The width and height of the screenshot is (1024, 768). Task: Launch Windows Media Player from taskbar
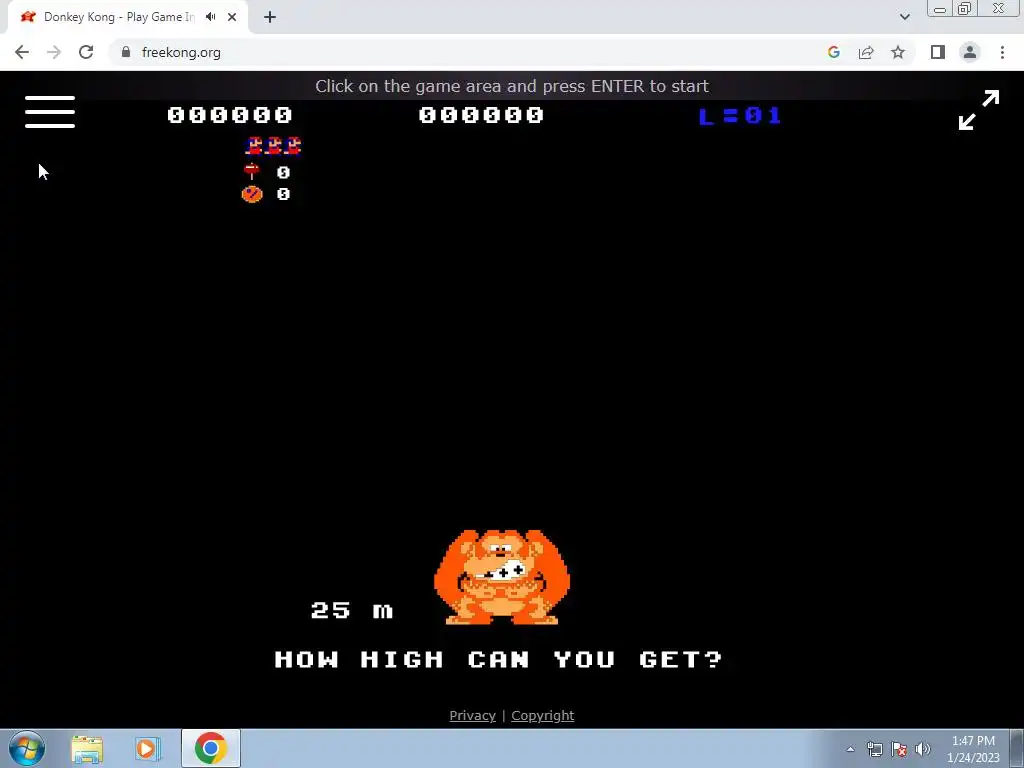tap(148, 748)
